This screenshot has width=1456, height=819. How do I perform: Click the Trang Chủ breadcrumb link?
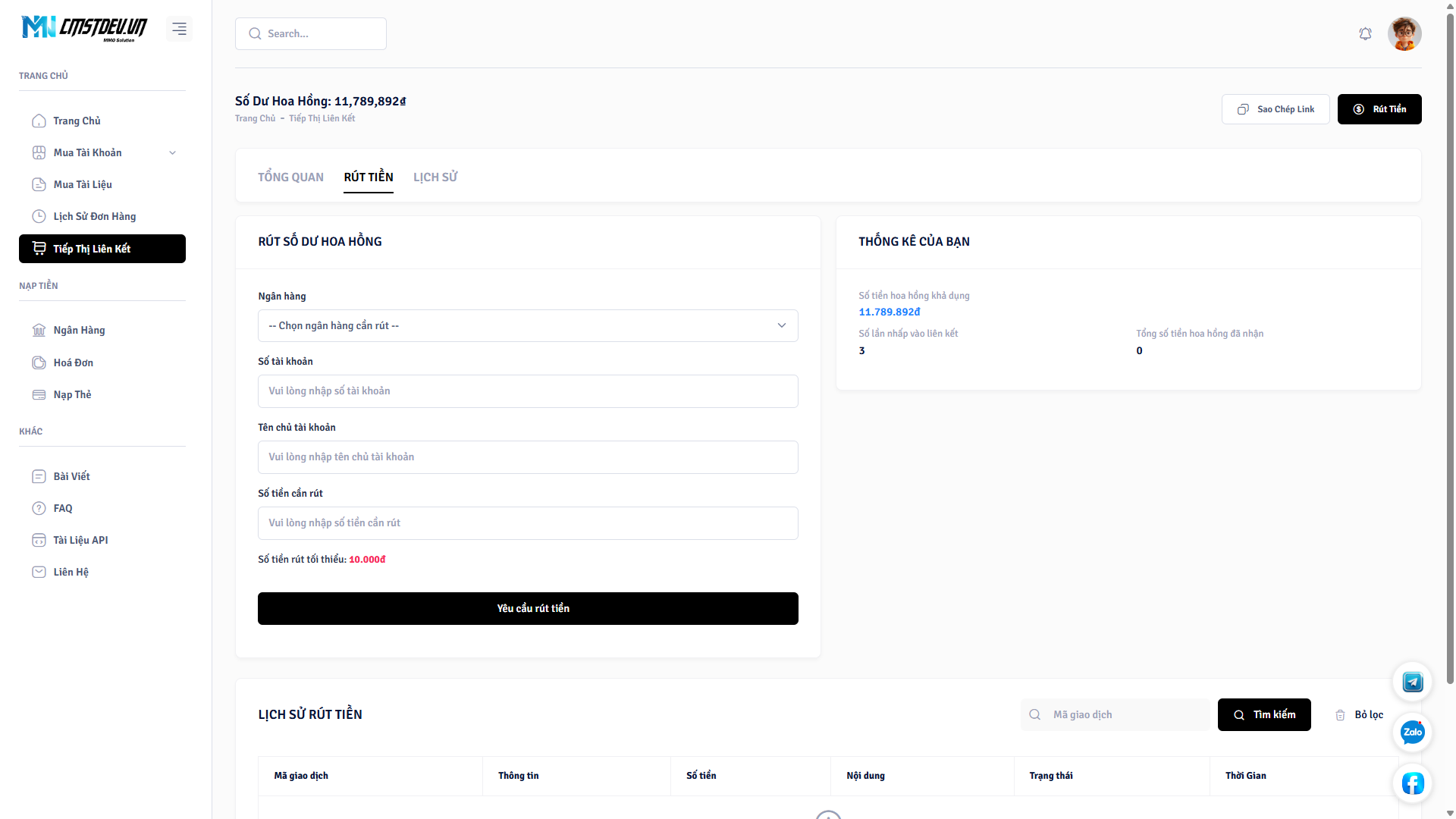click(256, 118)
